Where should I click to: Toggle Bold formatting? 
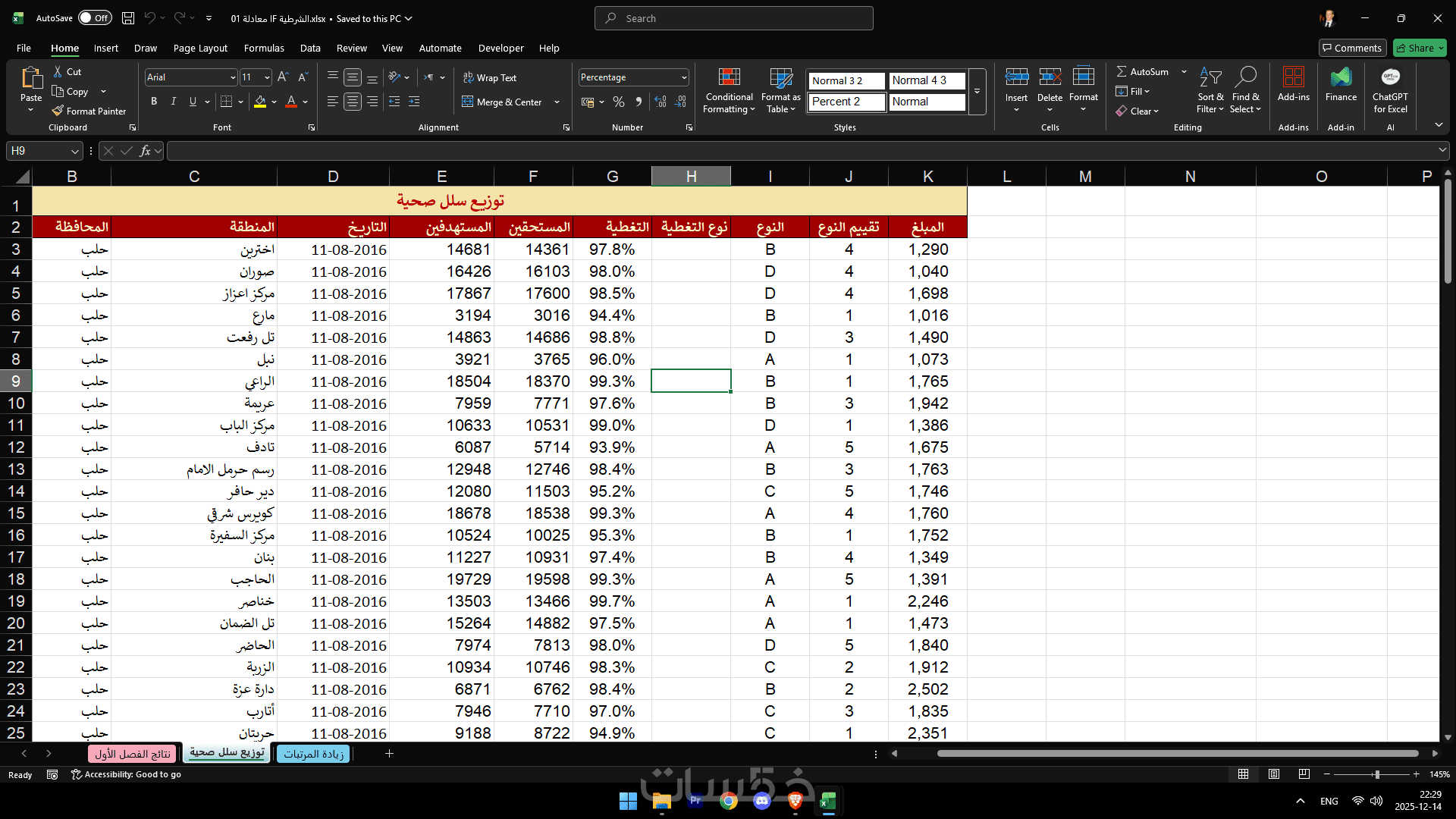tap(154, 102)
